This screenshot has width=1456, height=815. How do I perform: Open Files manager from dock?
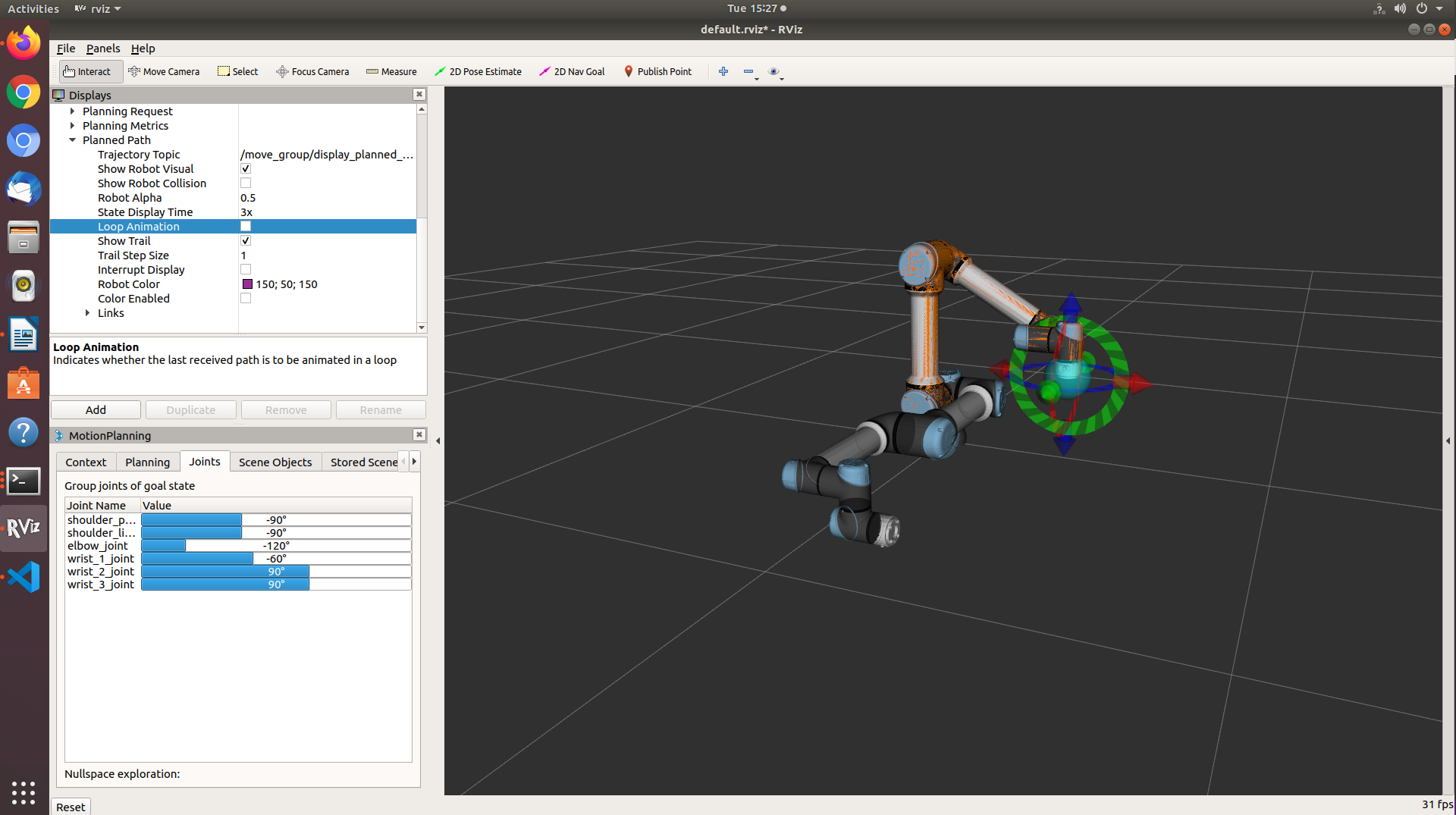(x=24, y=237)
